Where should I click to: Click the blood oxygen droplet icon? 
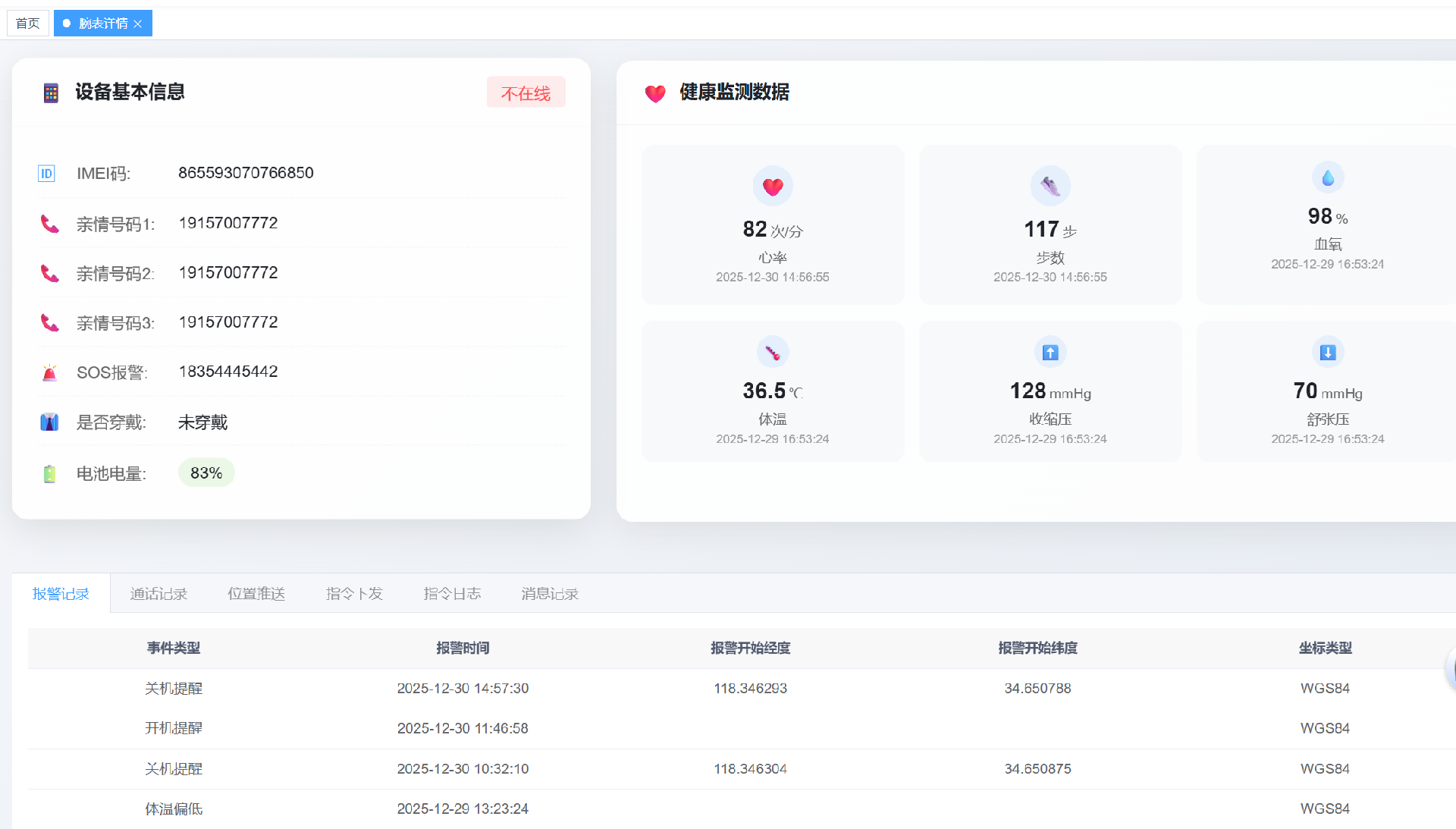[x=1327, y=178]
